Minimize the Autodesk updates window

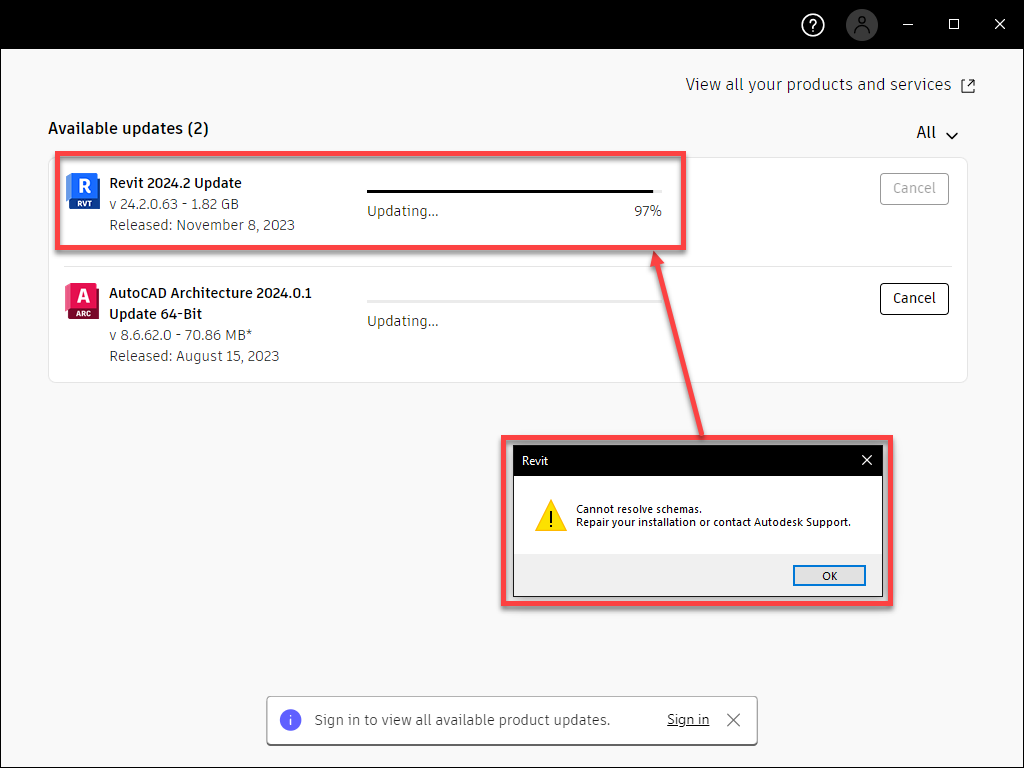point(908,24)
